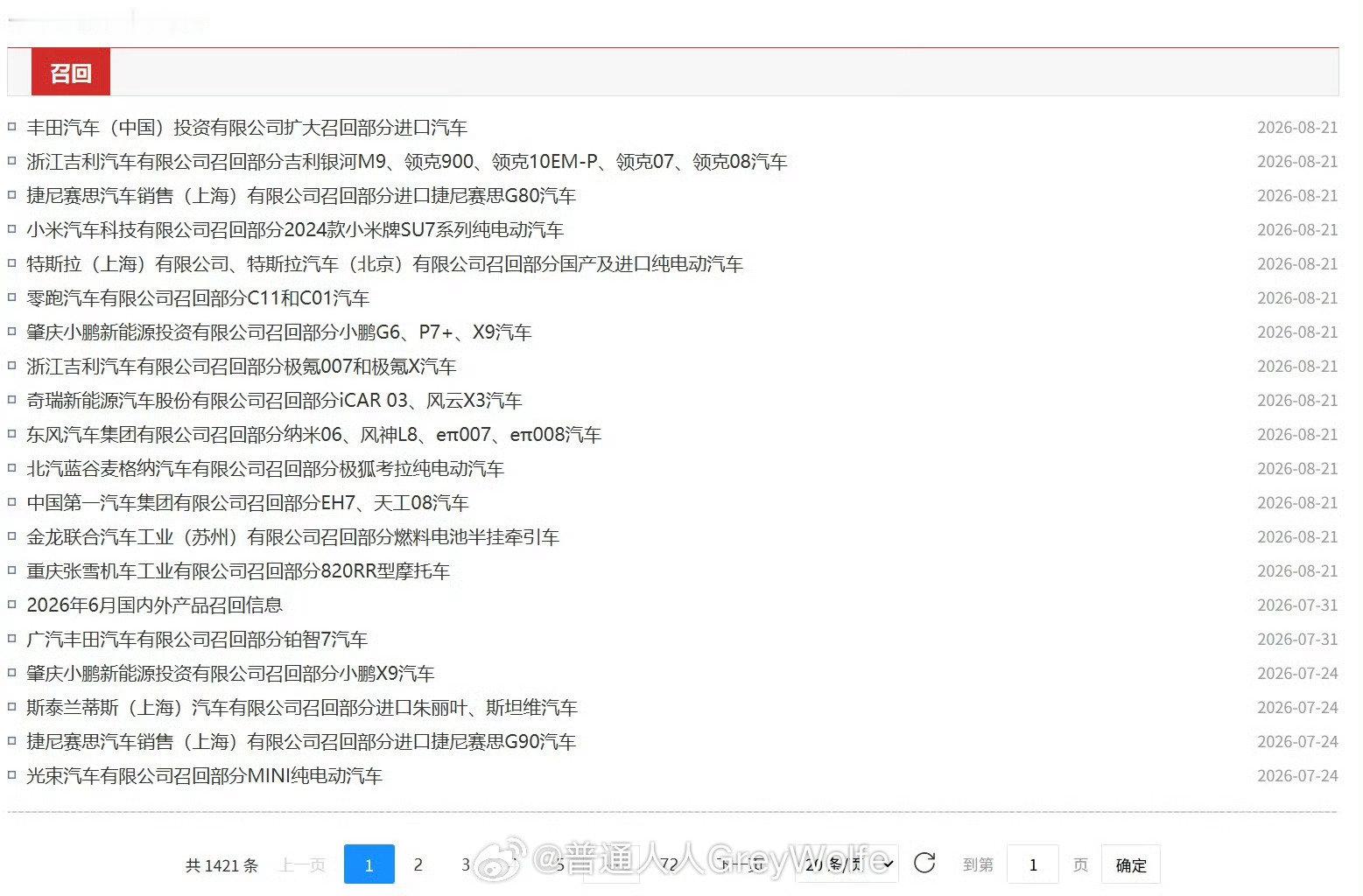The image size is (1363, 896).
Task: Open 浙江吉利 recall notice for 吉利银河M9 and 领克 models
Action: click(407, 162)
